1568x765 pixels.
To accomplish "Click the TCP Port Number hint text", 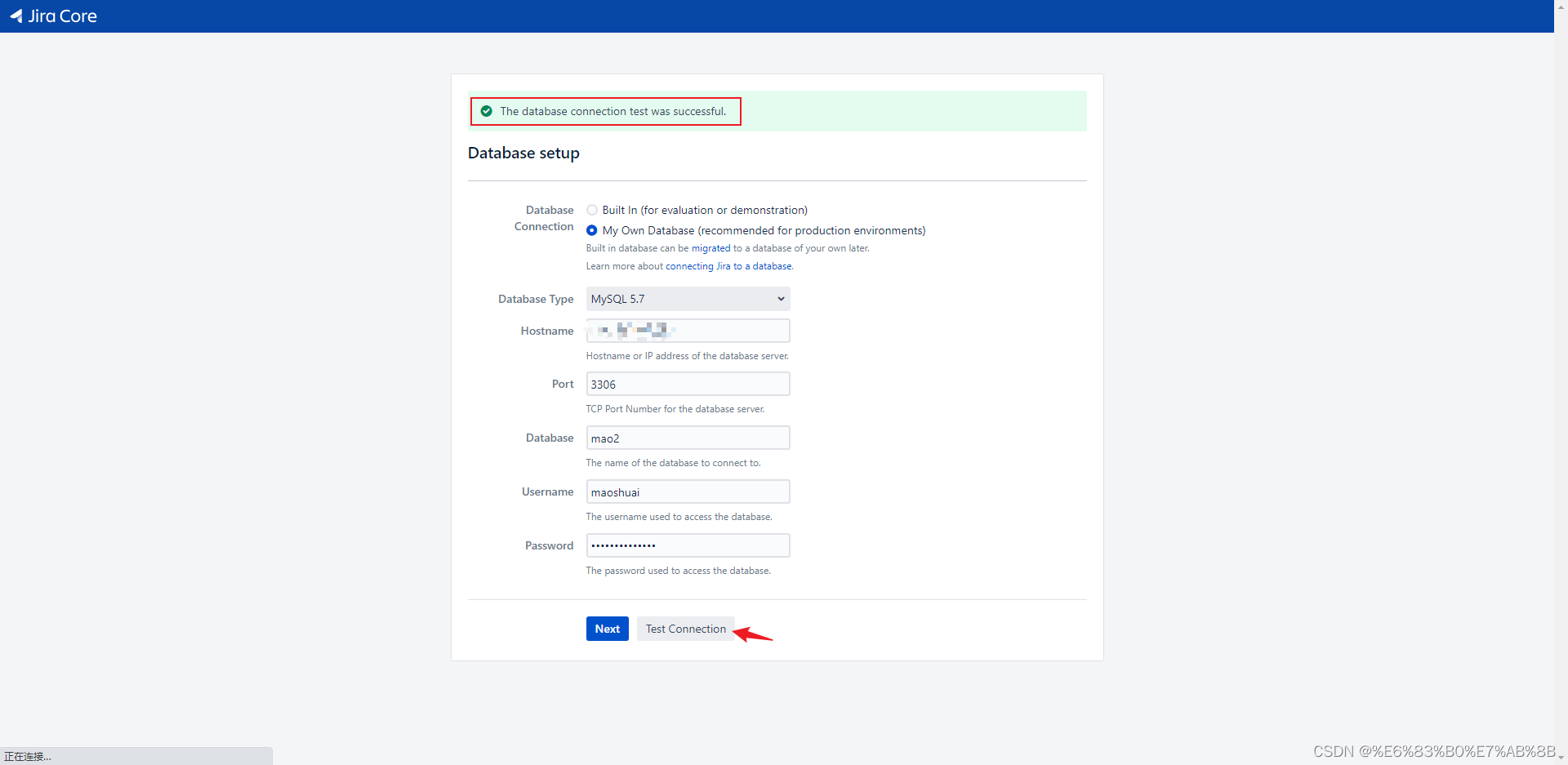I will point(675,409).
